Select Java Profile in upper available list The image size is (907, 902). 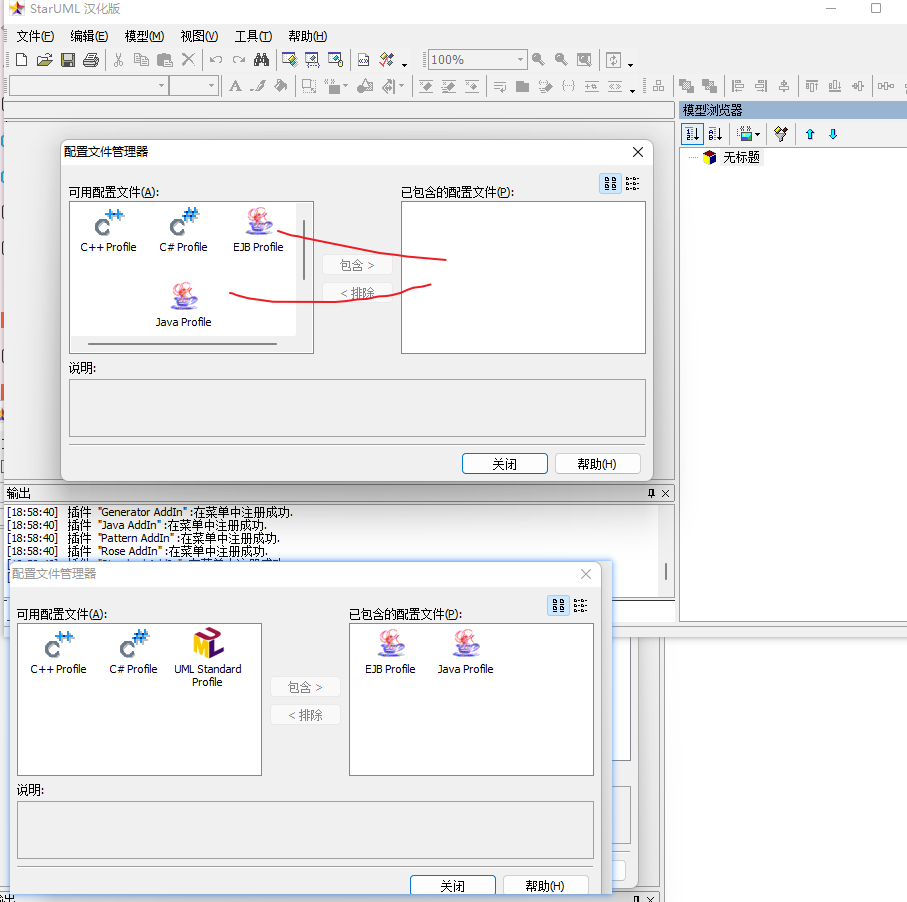point(183,305)
